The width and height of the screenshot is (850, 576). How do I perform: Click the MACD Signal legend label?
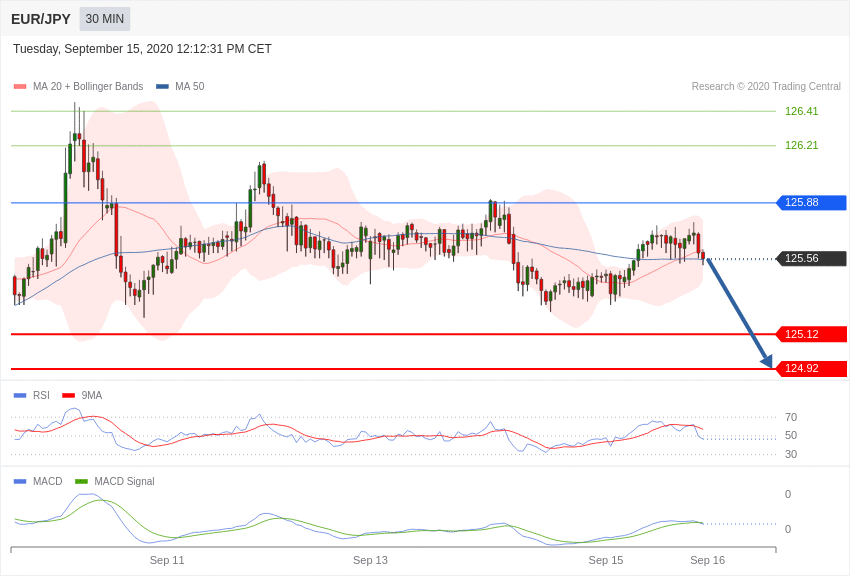124,481
